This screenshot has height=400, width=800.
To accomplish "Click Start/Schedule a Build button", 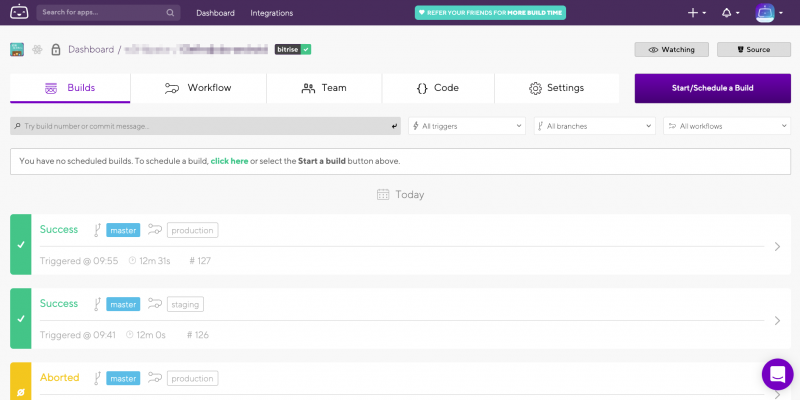I will [x=712, y=88].
